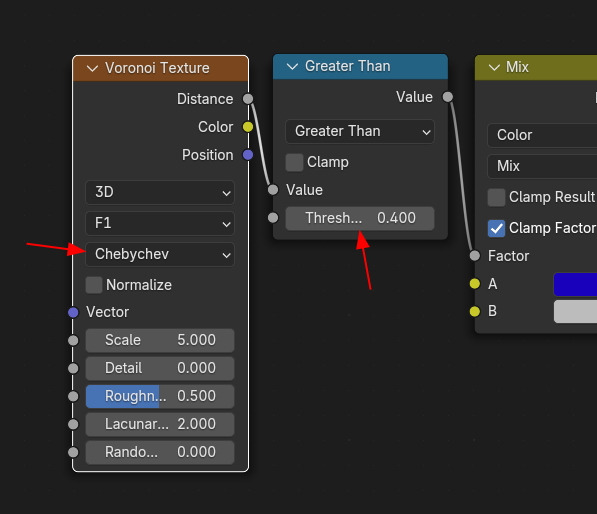Click the Factor input socket
The image size is (597, 514).
point(475,256)
